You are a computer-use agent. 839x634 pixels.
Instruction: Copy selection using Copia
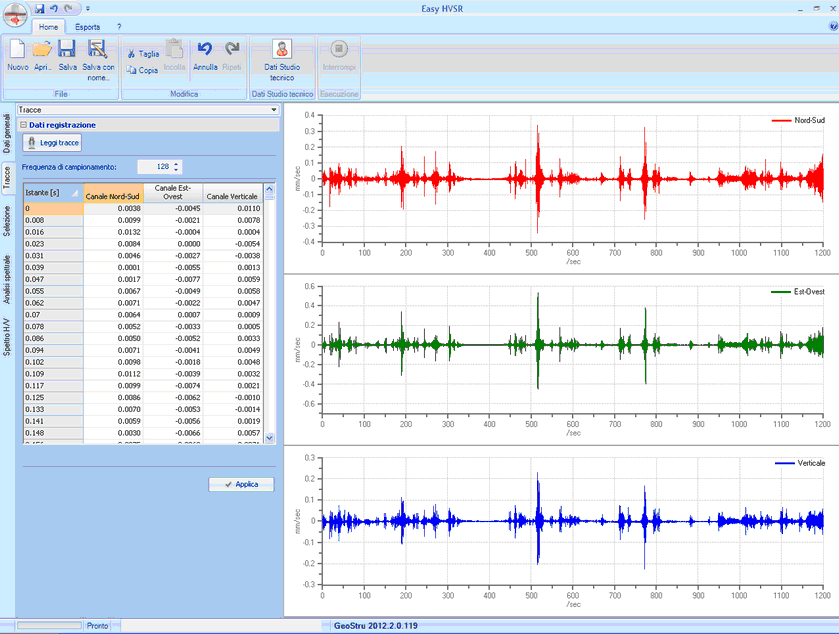coord(142,70)
